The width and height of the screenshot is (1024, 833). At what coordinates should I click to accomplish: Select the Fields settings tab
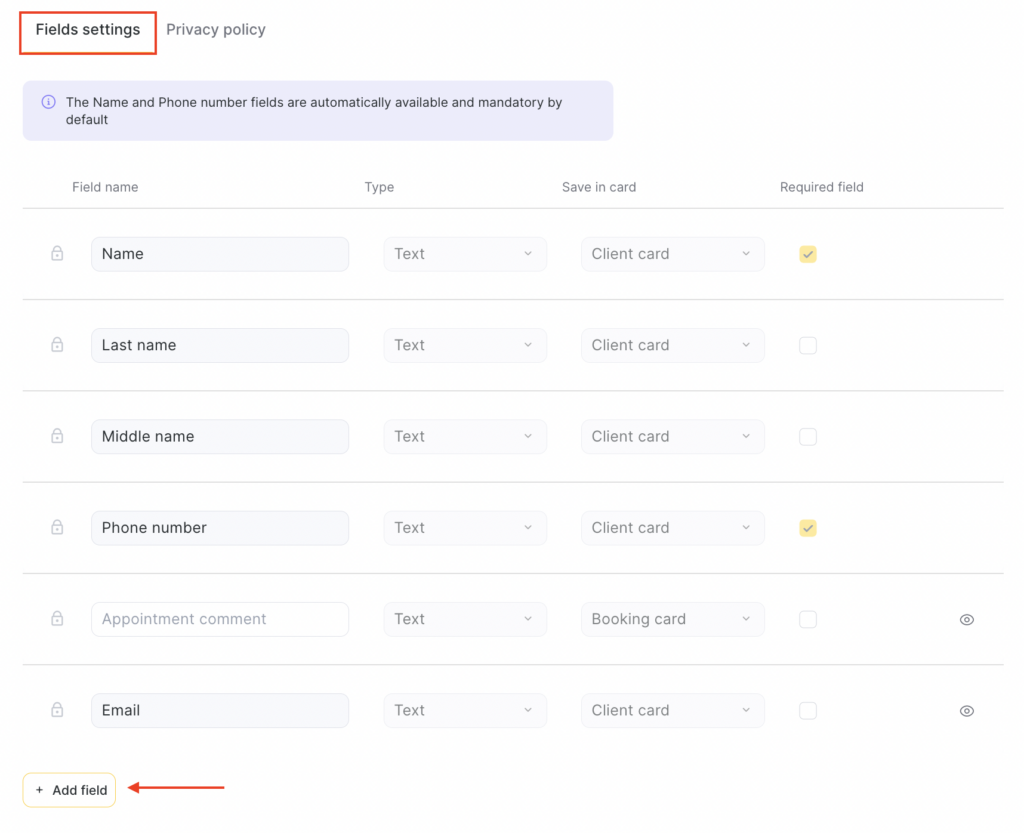88,30
